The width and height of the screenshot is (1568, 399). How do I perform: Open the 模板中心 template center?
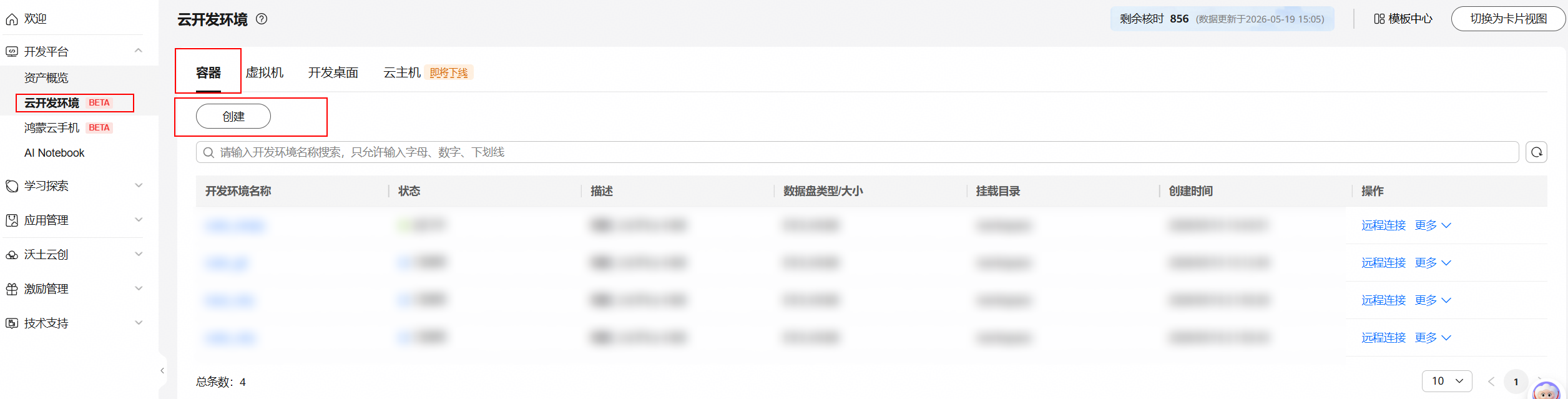click(1403, 19)
